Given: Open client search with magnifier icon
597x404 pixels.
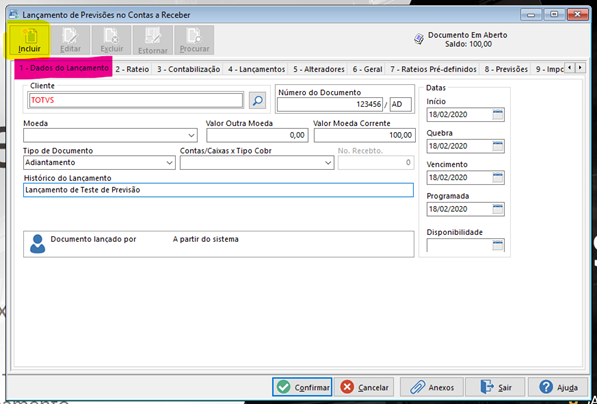Looking at the screenshot, I should pos(257,101).
